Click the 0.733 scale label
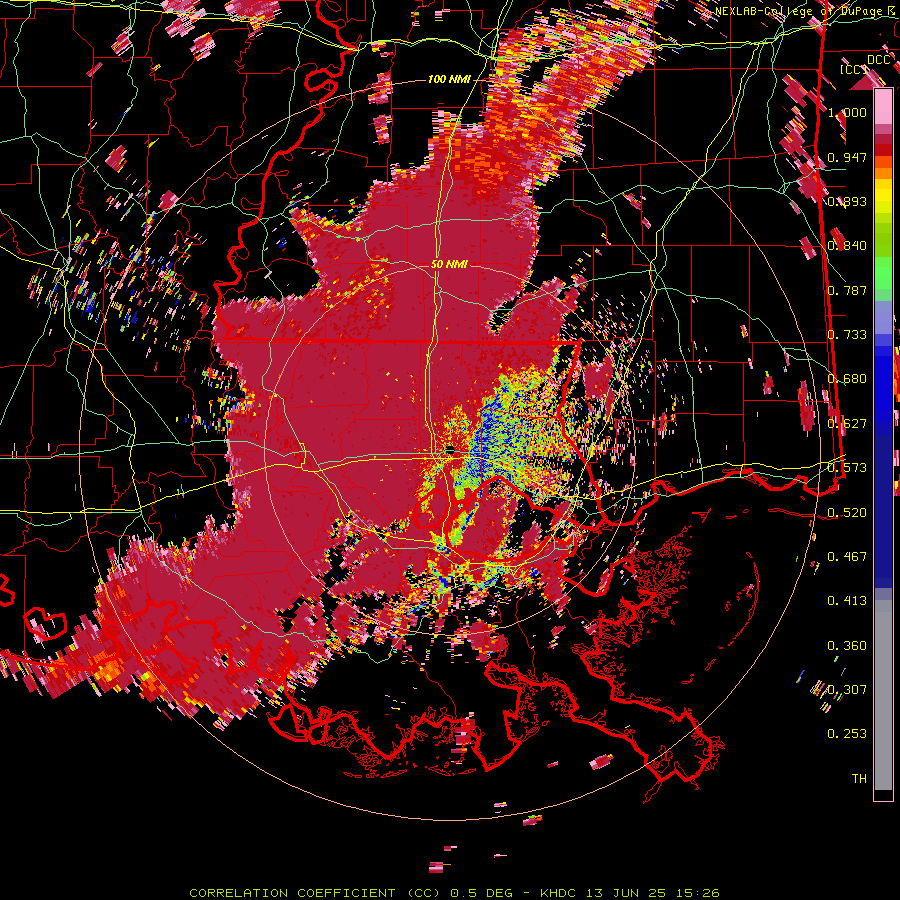The height and width of the screenshot is (900, 900). tap(847, 335)
